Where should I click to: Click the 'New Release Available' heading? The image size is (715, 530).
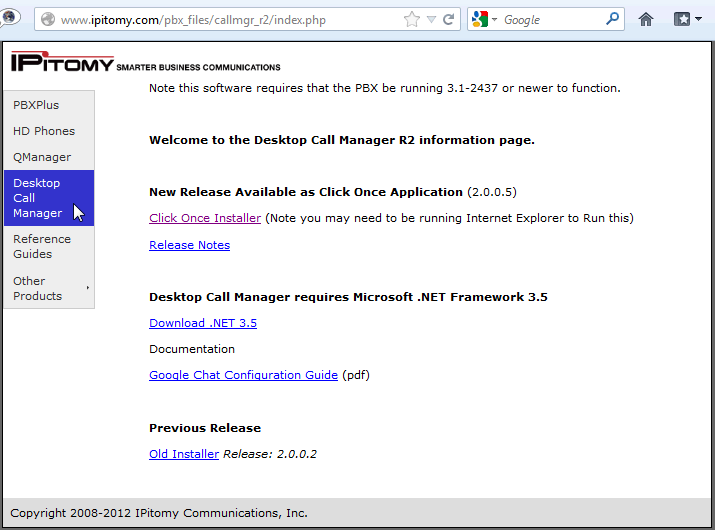[306, 192]
